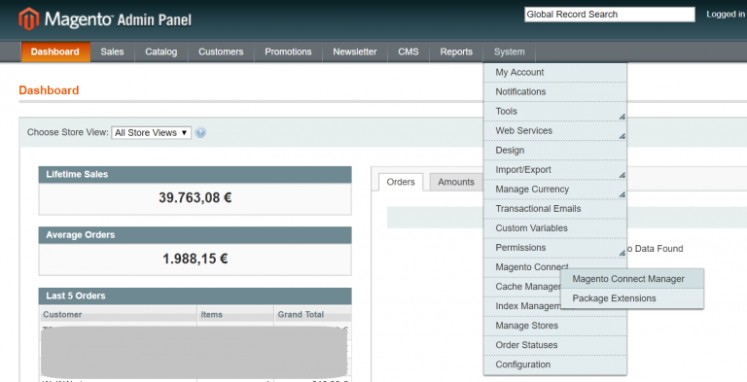Open Package Extensions
Viewport: 747px width, 382px height.
(x=632, y=299)
